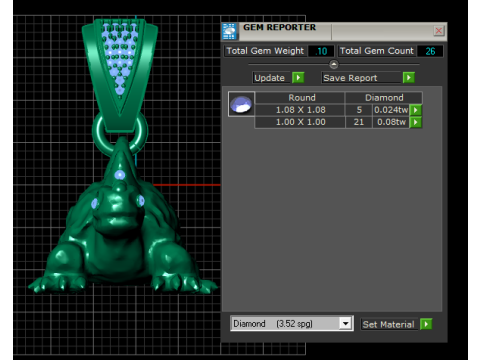The height and width of the screenshot is (360, 480).
Task: Click the green arrow beside Update
Action: [x=298, y=78]
